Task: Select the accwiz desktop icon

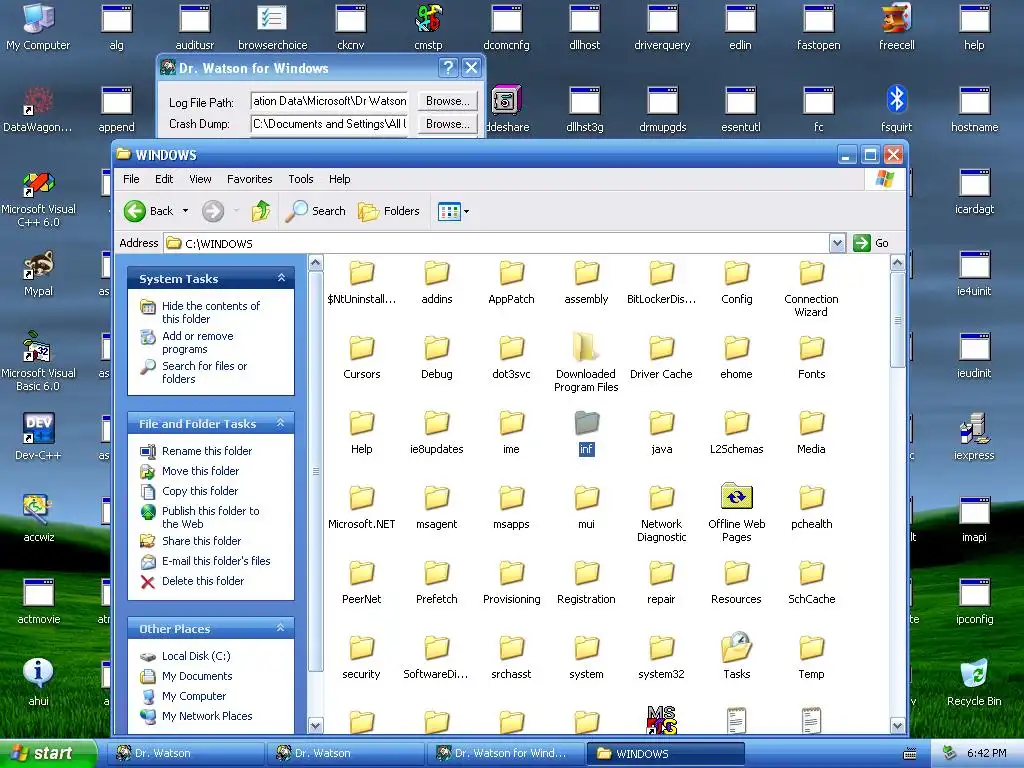Action: click(x=38, y=519)
